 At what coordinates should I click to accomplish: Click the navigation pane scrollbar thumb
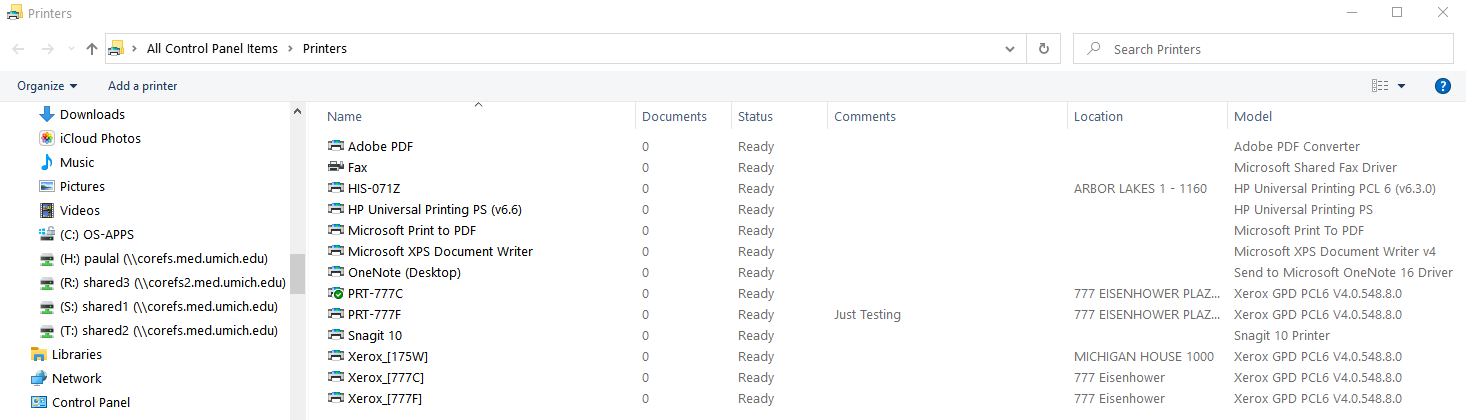tap(297, 272)
